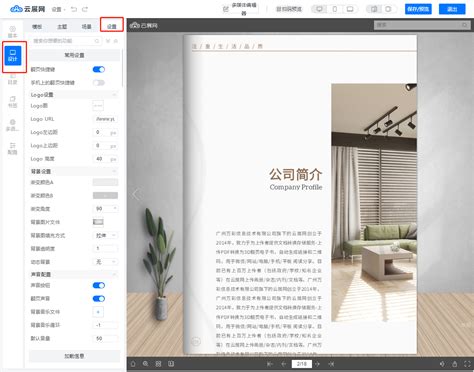Image resolution: width=474 pixels, height=372 pixels.
Task: Click the settings search input field
Action: click(x=66, y=41)
